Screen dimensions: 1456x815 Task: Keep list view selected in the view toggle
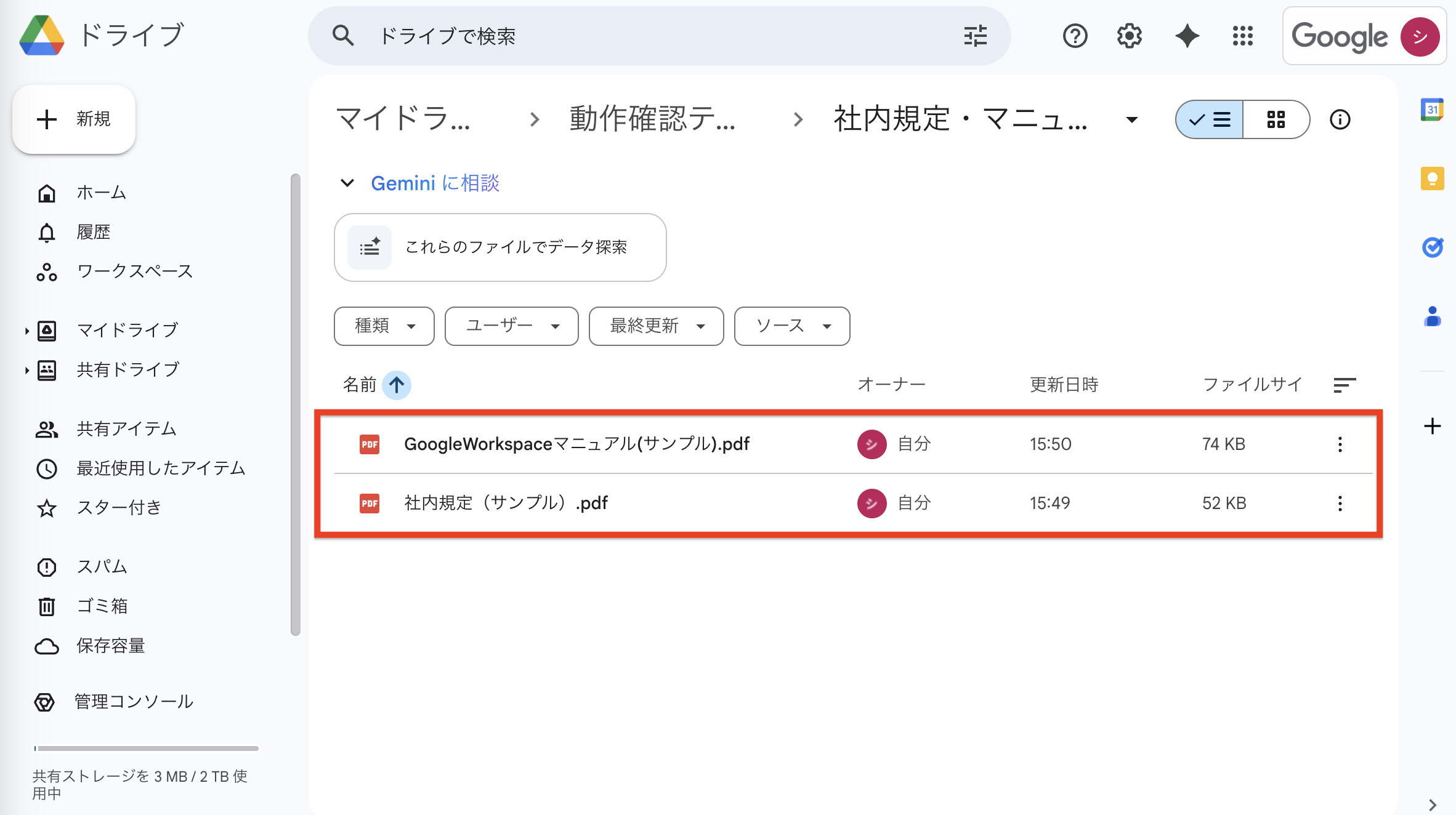point(1208,119)
